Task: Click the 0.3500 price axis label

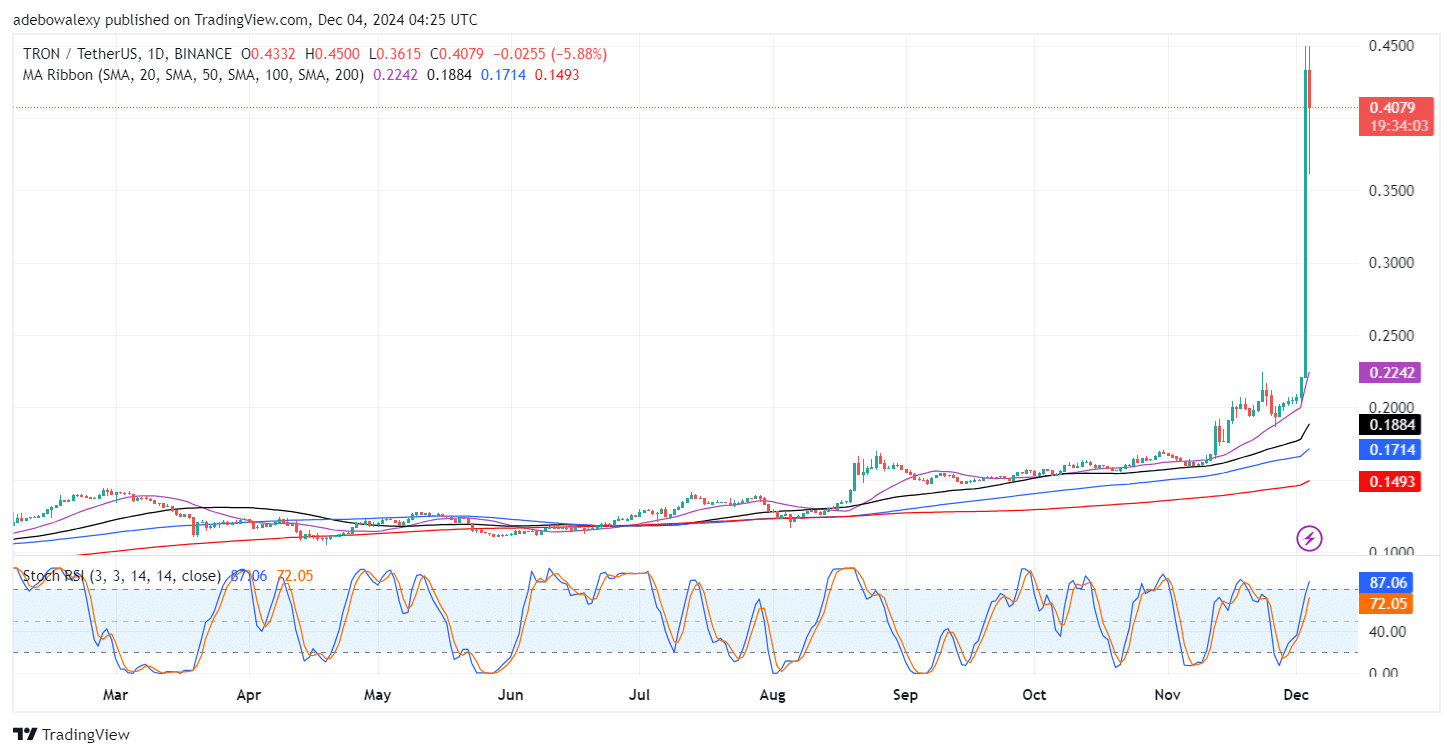Action: click(1390, 191)
